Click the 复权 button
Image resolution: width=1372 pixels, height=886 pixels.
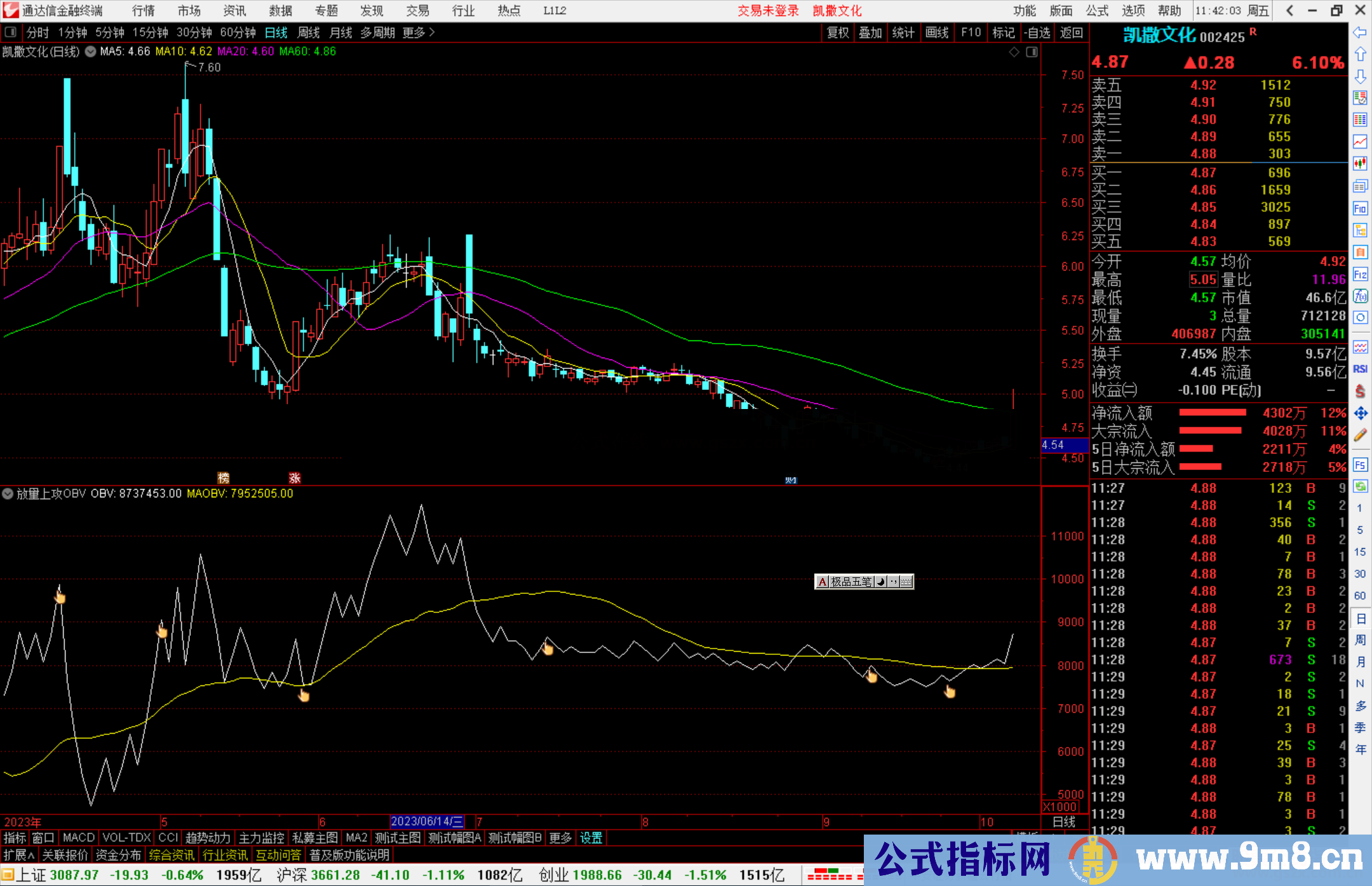coord(838,32)
